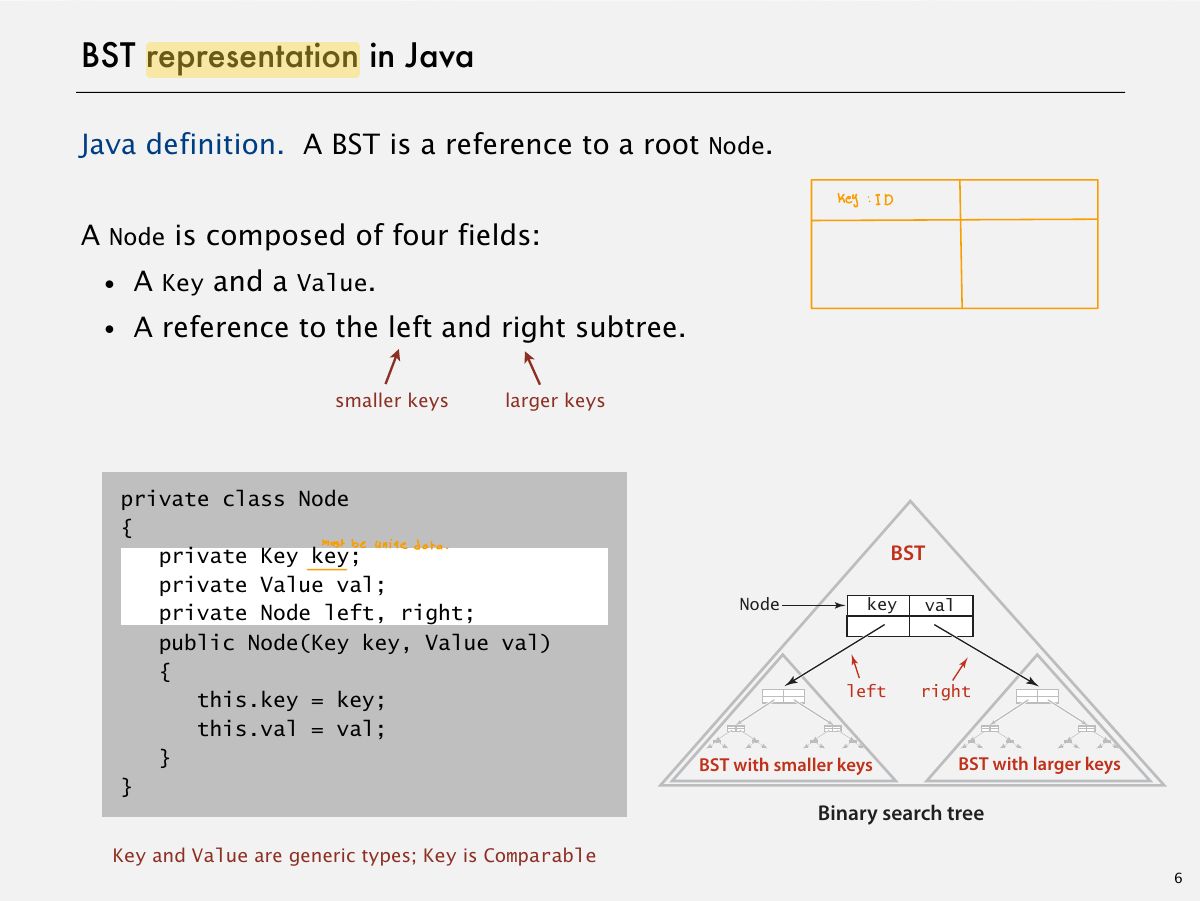The width and height of the screenshot is (1200, 901).
Task: Select the sentence "A BST is a reference to a root Node."
Action: 538,145
